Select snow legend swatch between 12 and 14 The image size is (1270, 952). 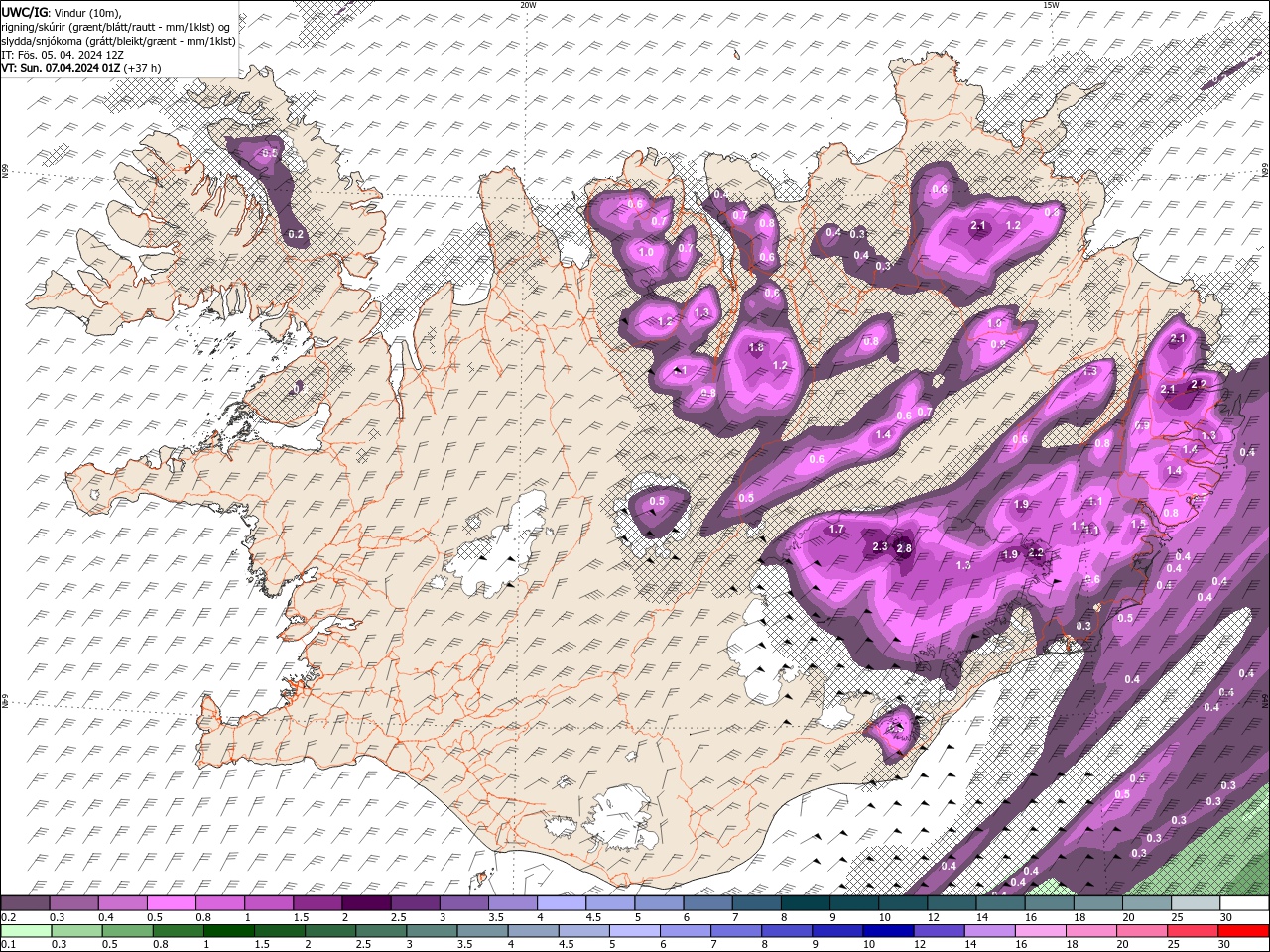(x=952, y=903)
